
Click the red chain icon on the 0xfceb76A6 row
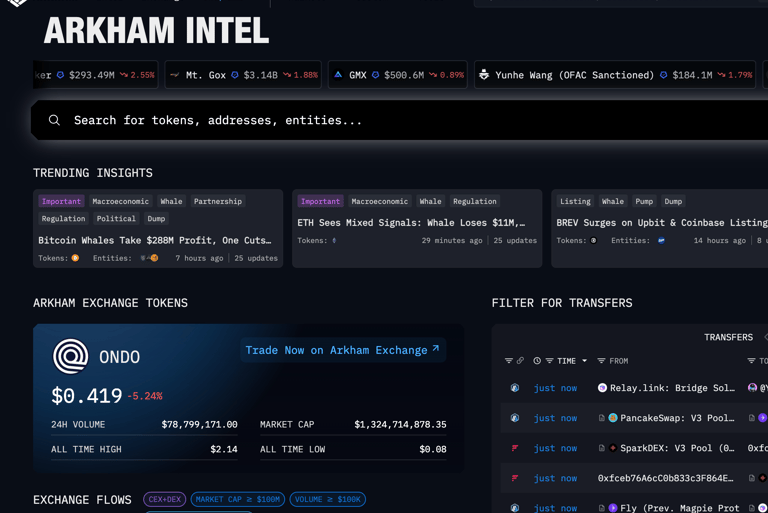[515, 478]
